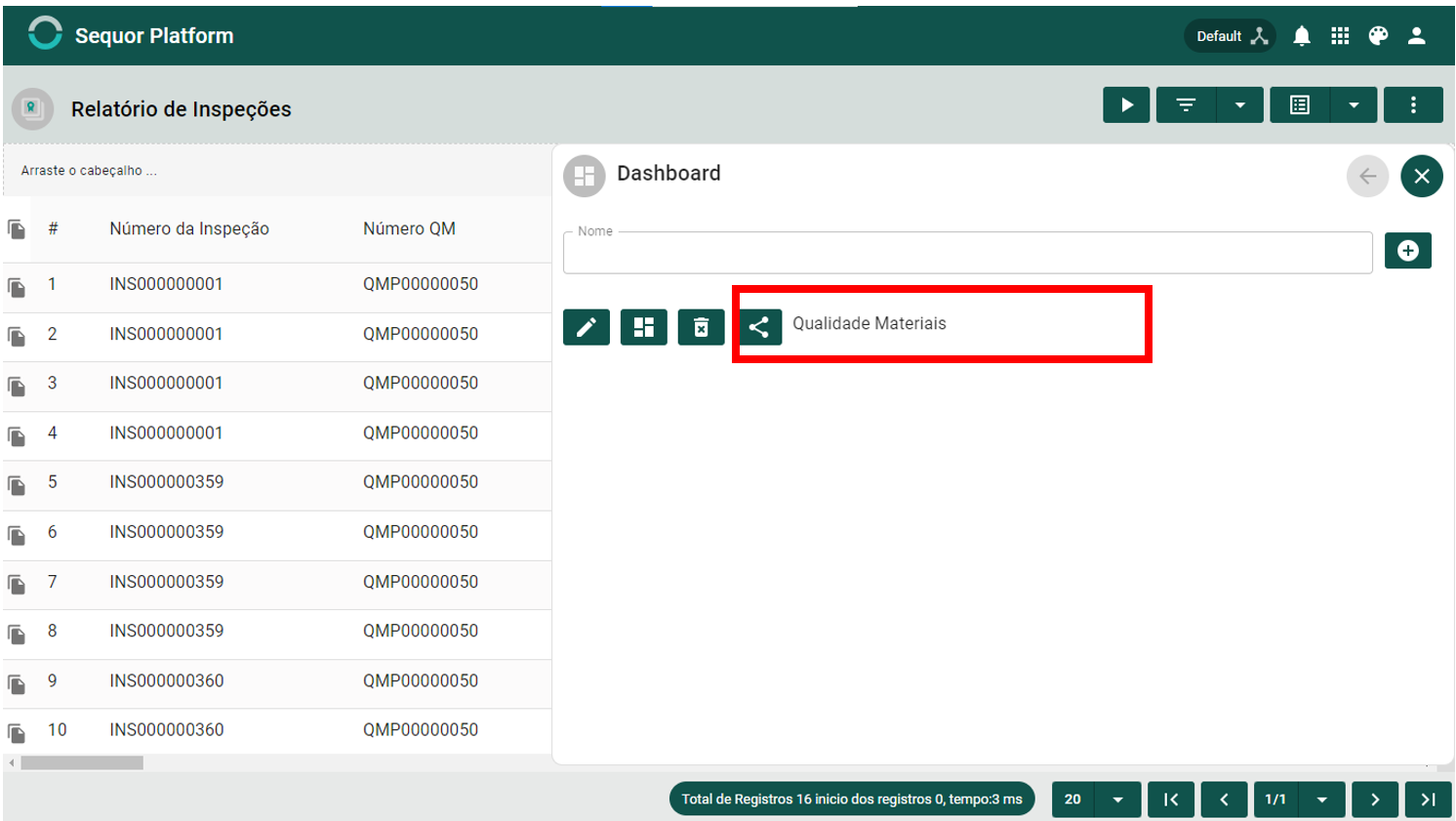Add a dashboard with the plus button
This screenshot has width=1456, height=821.
pos(1408,251)
